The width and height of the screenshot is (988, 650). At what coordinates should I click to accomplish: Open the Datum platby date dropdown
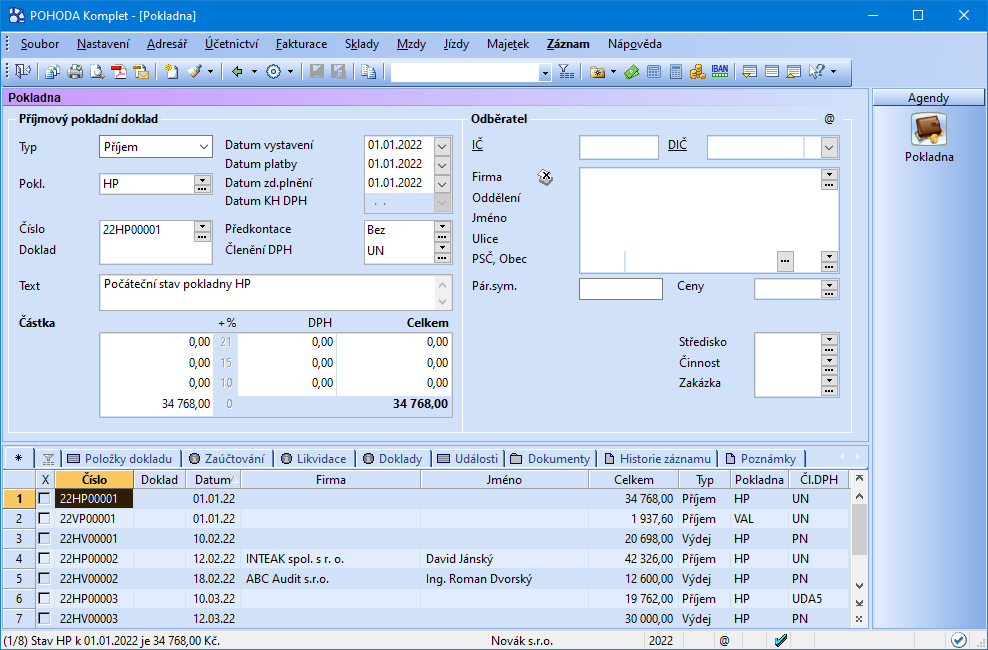(x=442, y=165)
